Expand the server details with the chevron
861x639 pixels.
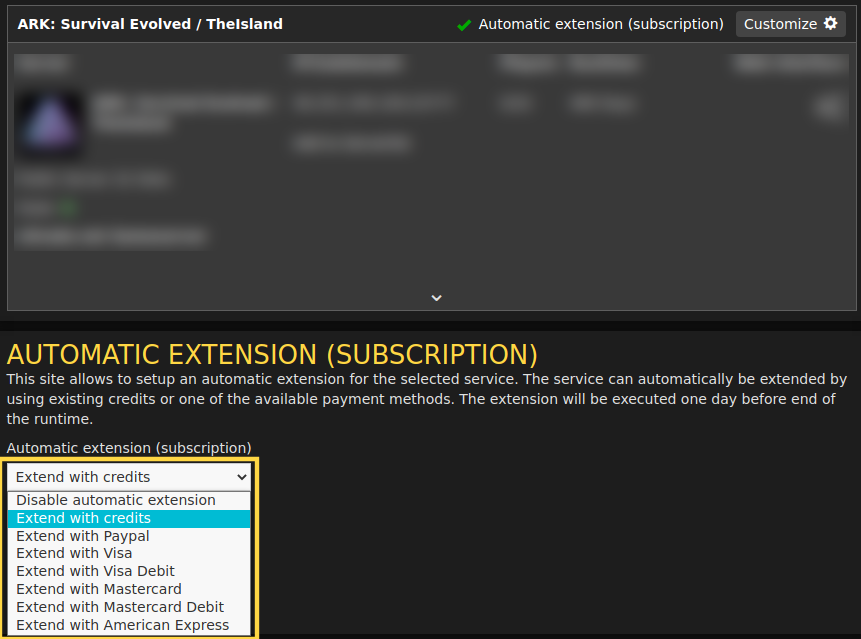436,297
